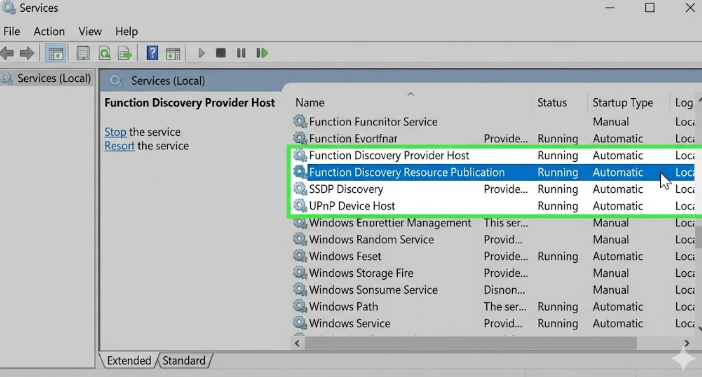This screenshot has width=702, height=377.
Task: Select the Windows Storage Fire service name
Action: tap(361, 273)
